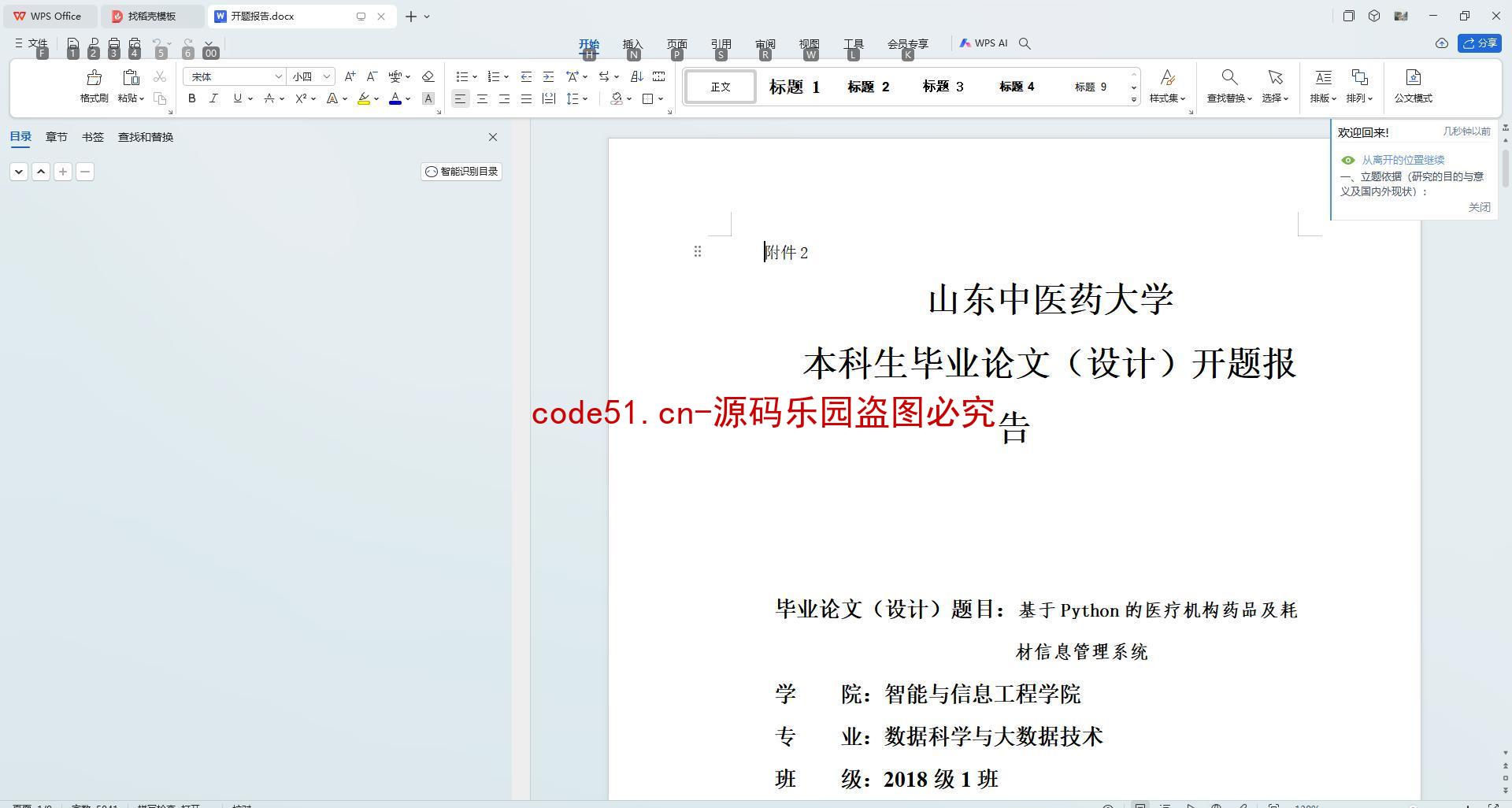Click the Save icon in quick access bar

73,43
